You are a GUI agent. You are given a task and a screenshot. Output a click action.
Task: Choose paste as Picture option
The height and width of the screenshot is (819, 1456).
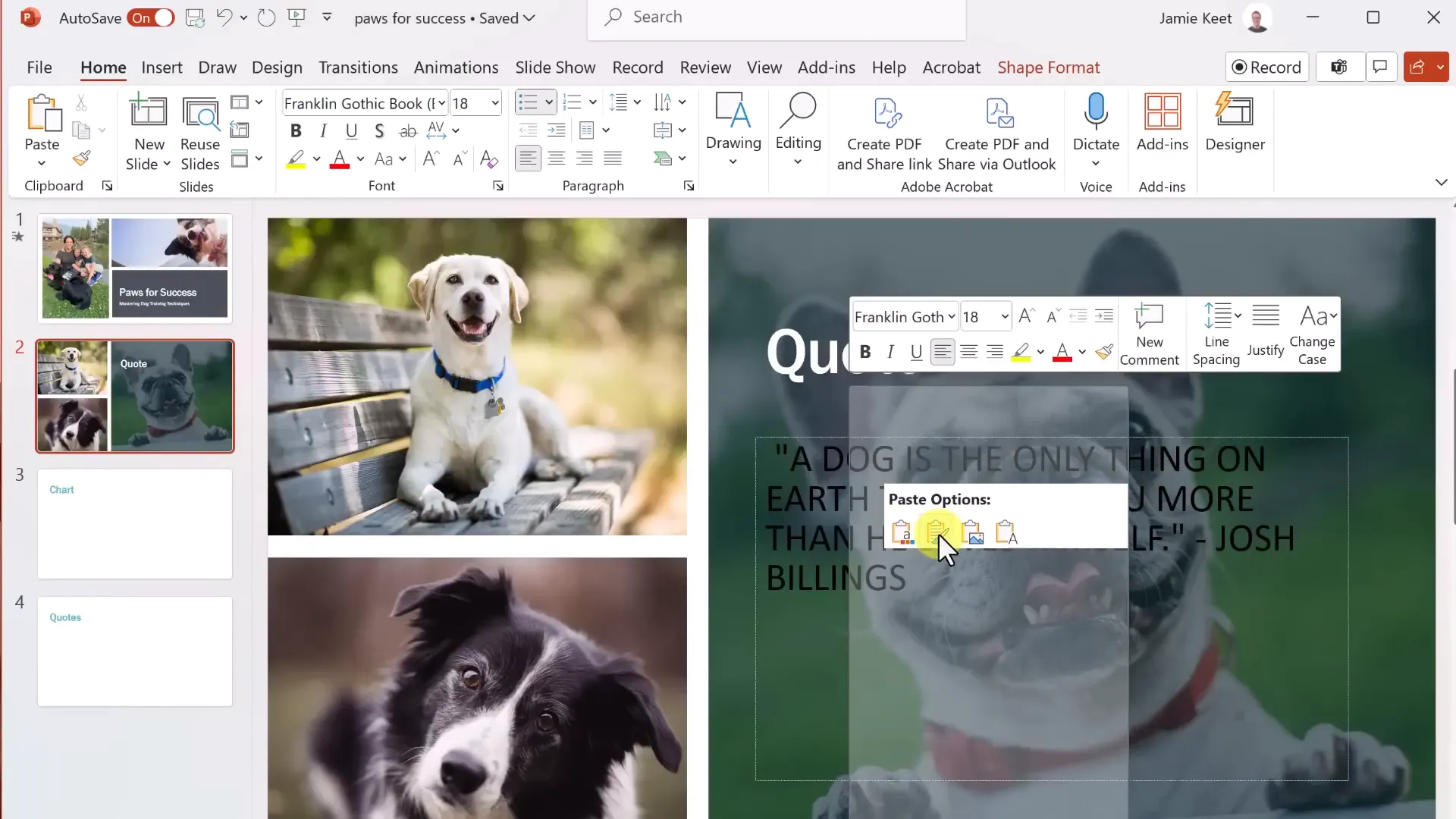[972, 532]
